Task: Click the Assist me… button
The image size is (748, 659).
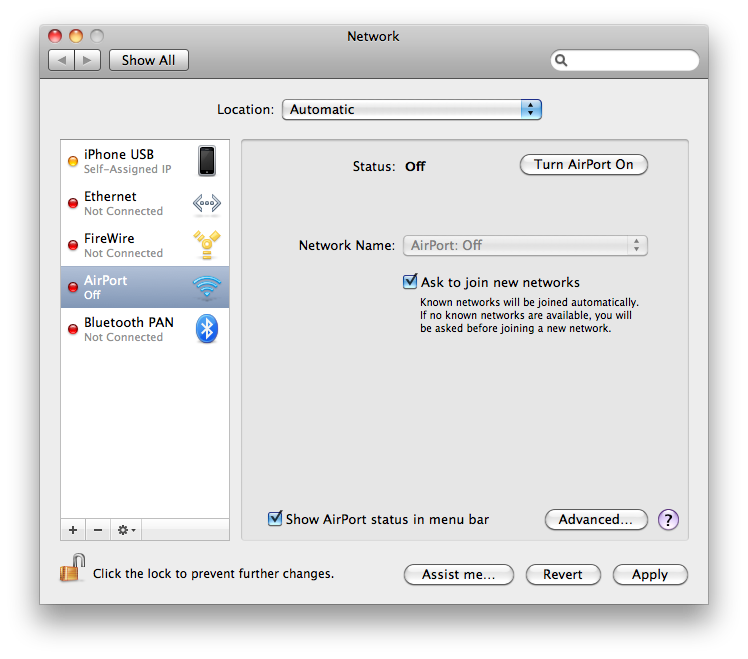Action: coord(458,574)
